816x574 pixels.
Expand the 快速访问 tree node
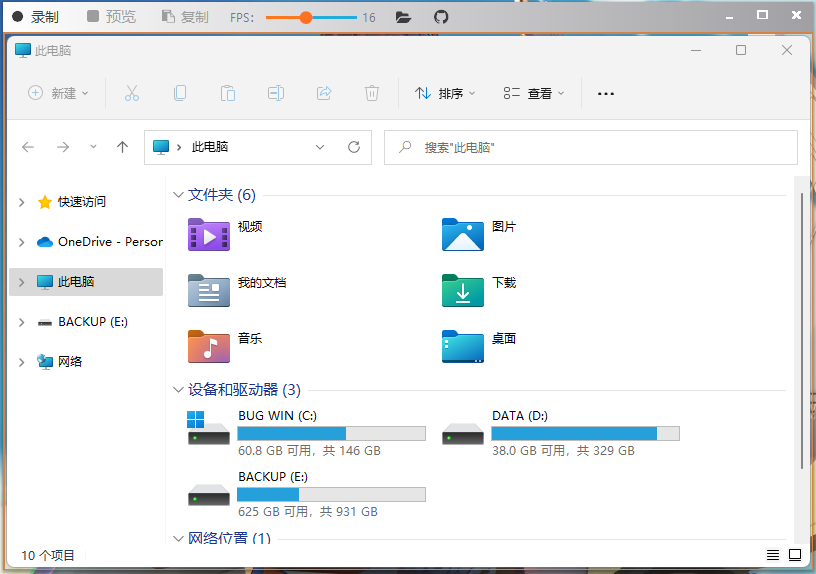click(21, 202)
